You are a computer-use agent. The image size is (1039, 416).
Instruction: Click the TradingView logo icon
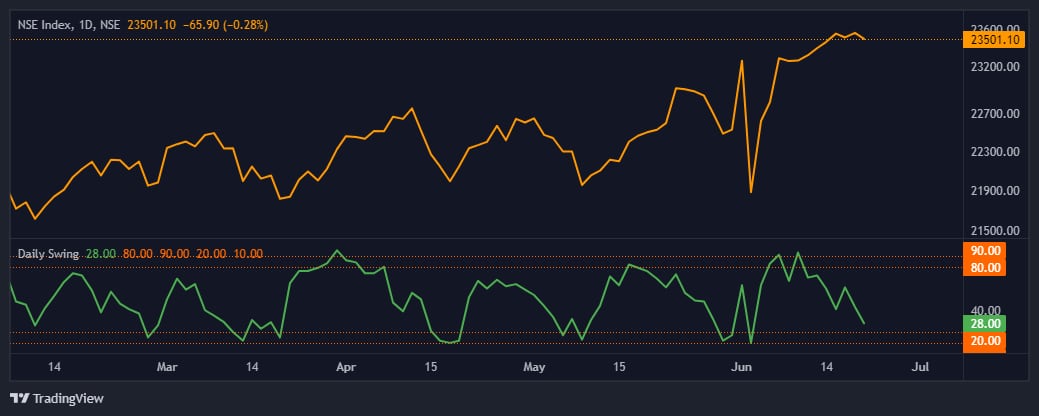[x=19, y=398]
